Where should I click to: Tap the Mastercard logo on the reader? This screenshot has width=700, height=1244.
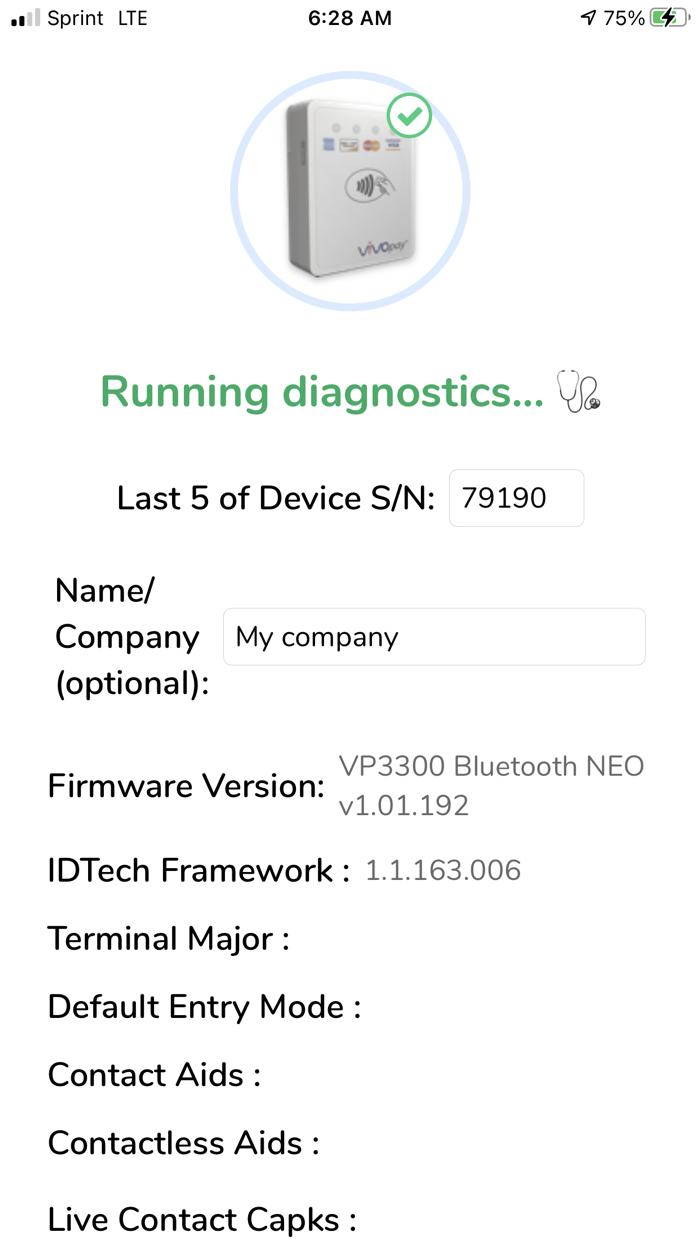point(370,145)
